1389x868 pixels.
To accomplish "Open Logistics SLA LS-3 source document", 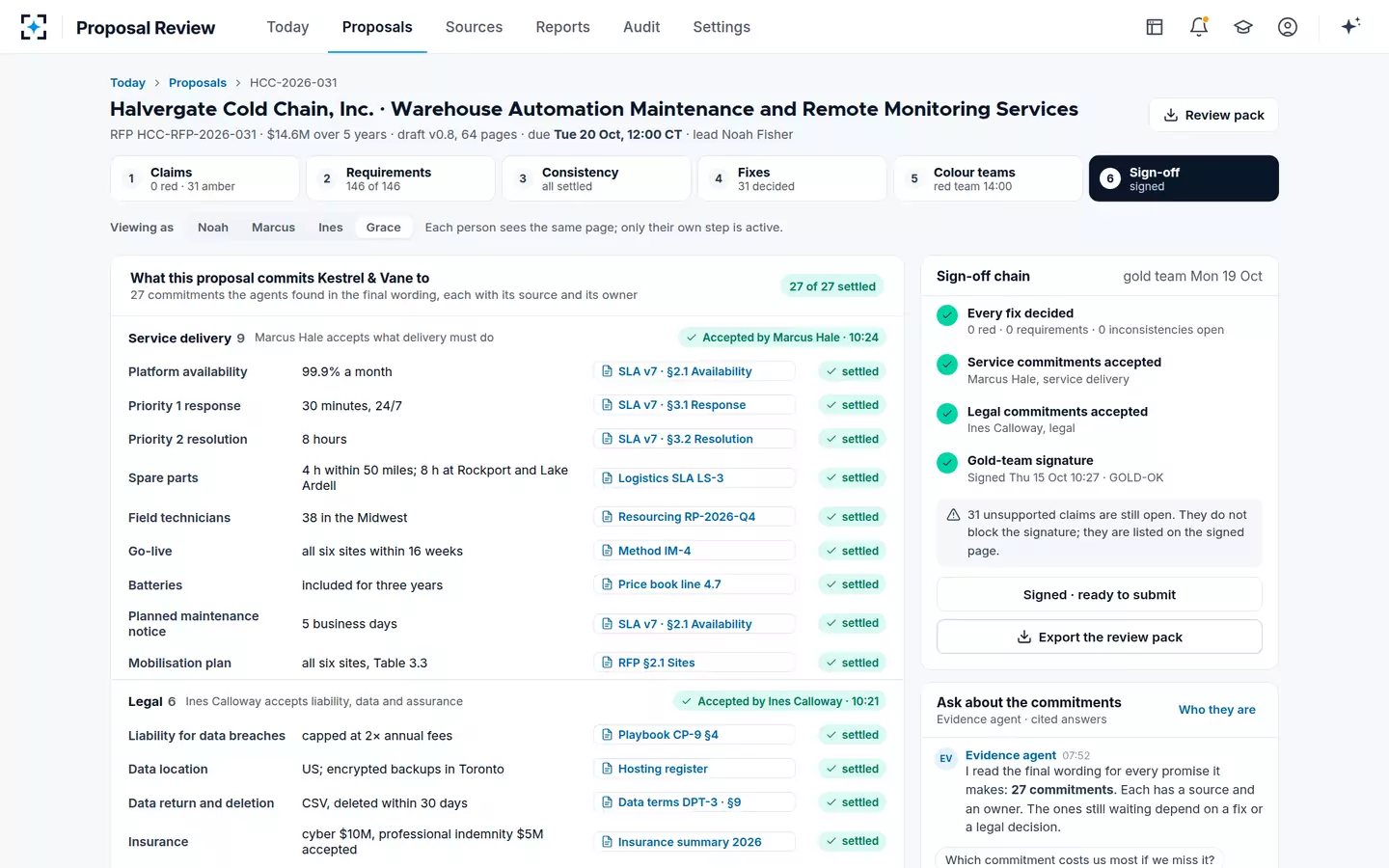I will tap(694, 477).
